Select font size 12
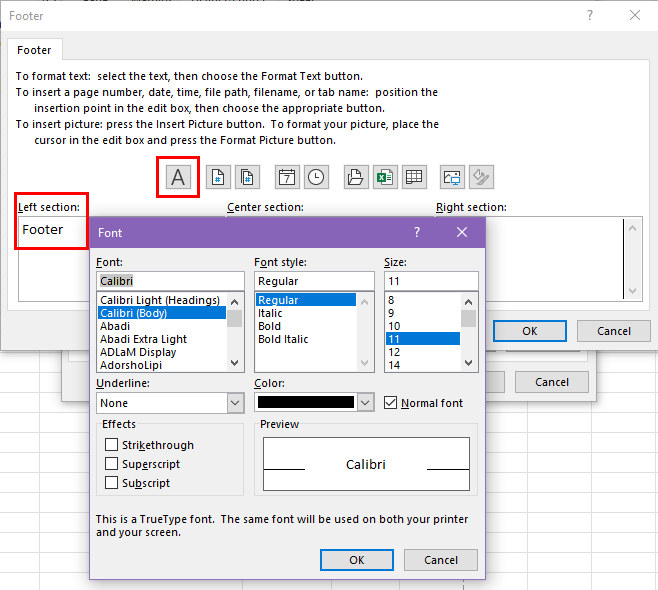 [423, 352]
